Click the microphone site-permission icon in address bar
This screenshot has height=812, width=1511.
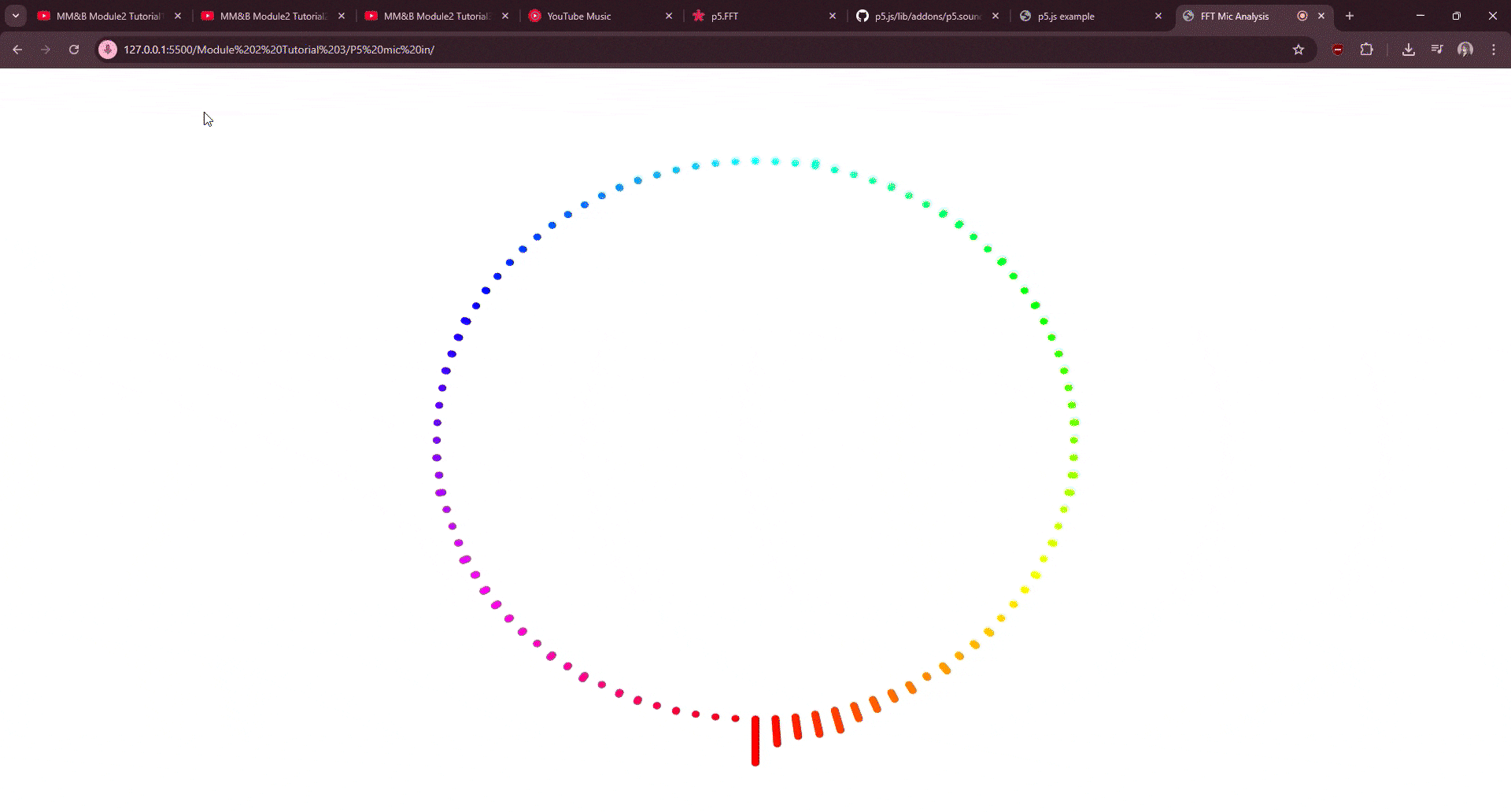108,49
